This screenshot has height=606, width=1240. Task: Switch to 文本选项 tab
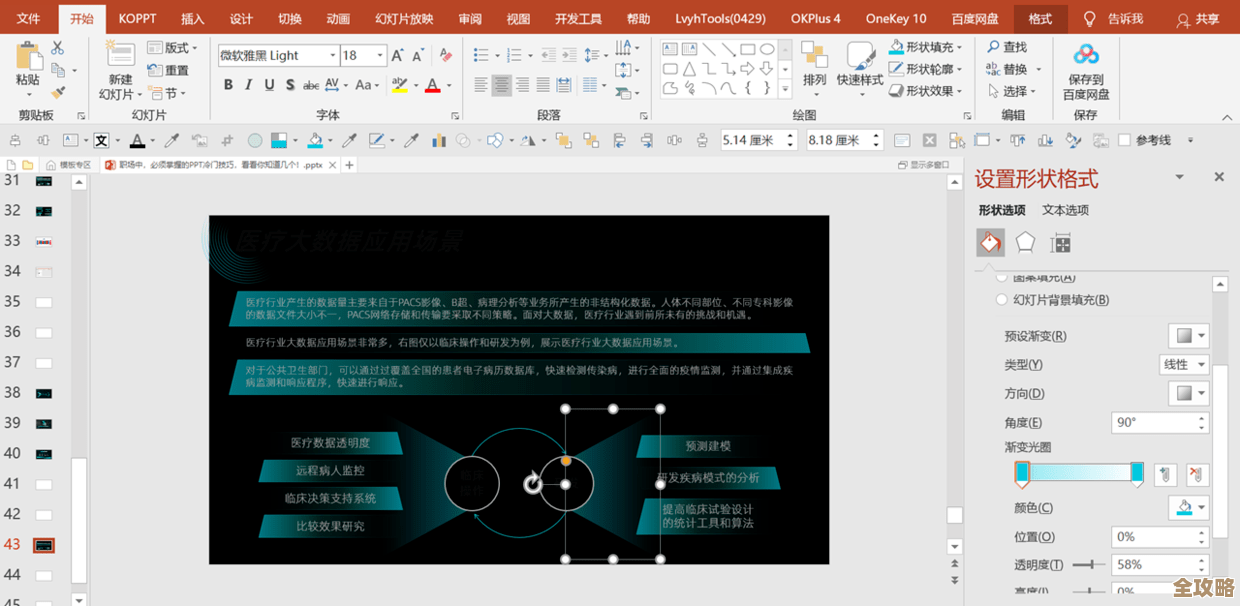coord(1065,210)
